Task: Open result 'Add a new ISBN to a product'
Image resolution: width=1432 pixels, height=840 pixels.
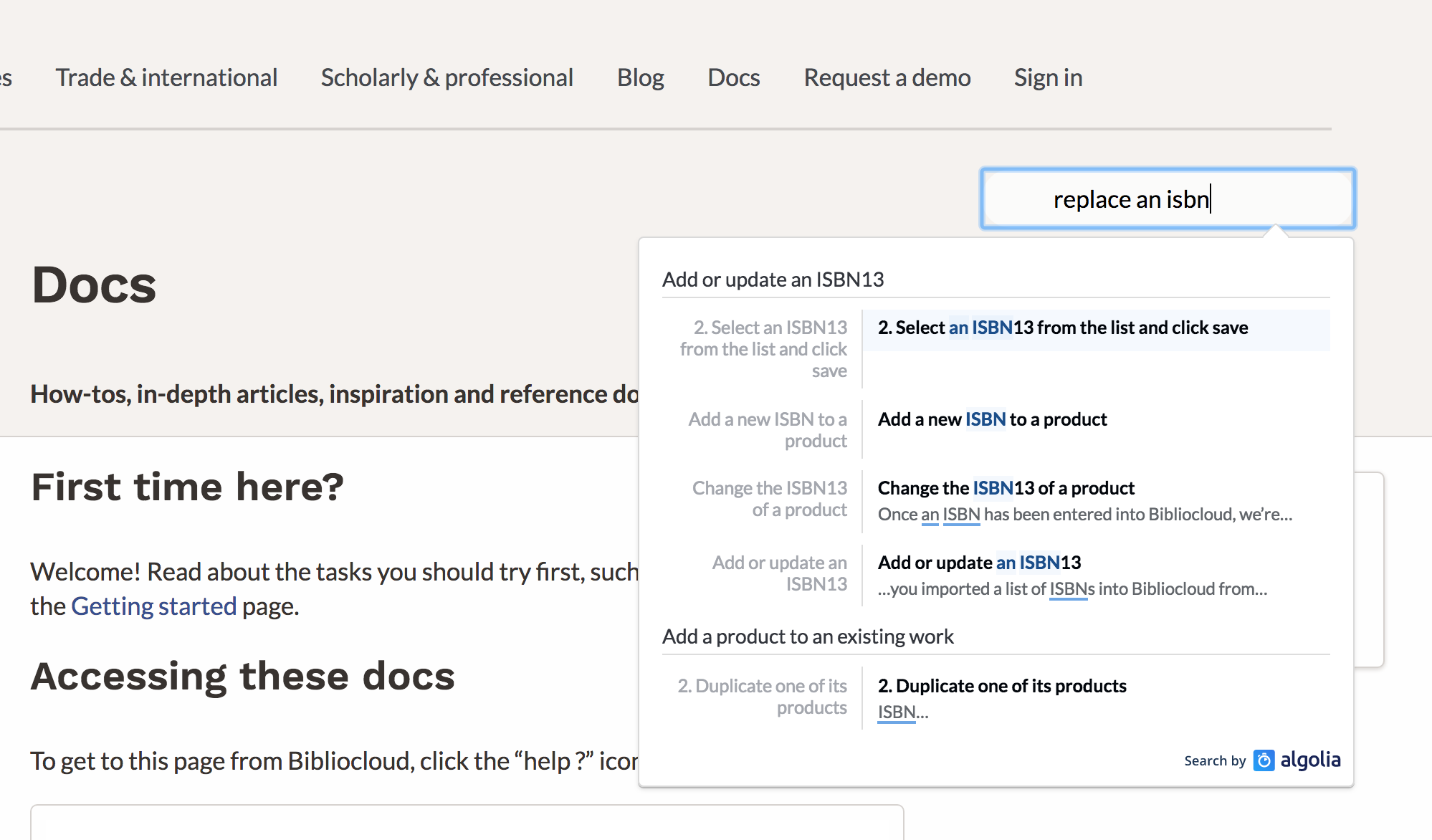Action: click(992, 420)
